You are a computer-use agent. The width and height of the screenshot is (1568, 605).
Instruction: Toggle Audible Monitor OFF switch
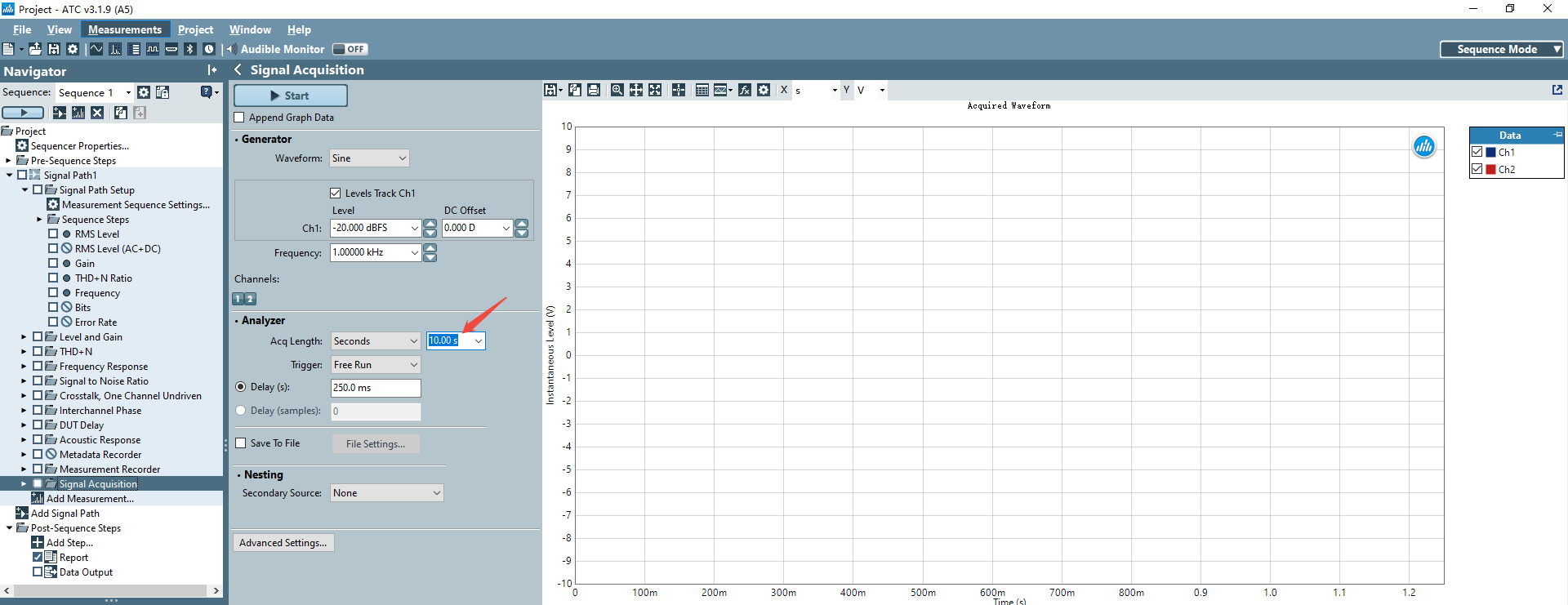pos(350,49)
